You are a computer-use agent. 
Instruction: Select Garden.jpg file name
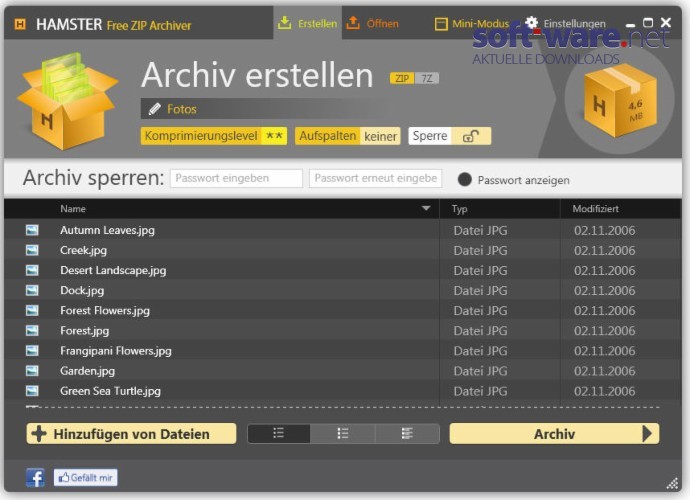[88, 371]
